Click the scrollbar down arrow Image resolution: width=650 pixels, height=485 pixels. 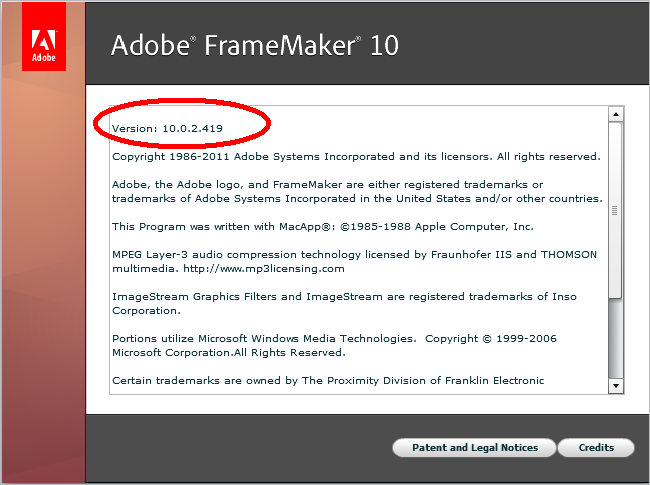(x=615, y=385)
